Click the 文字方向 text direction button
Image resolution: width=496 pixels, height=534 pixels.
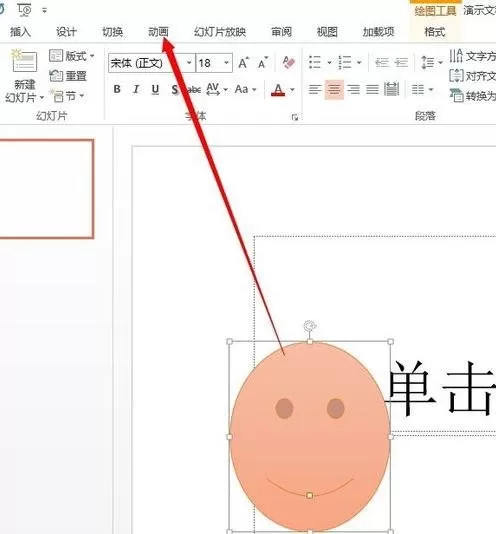(x=472, y=56)
